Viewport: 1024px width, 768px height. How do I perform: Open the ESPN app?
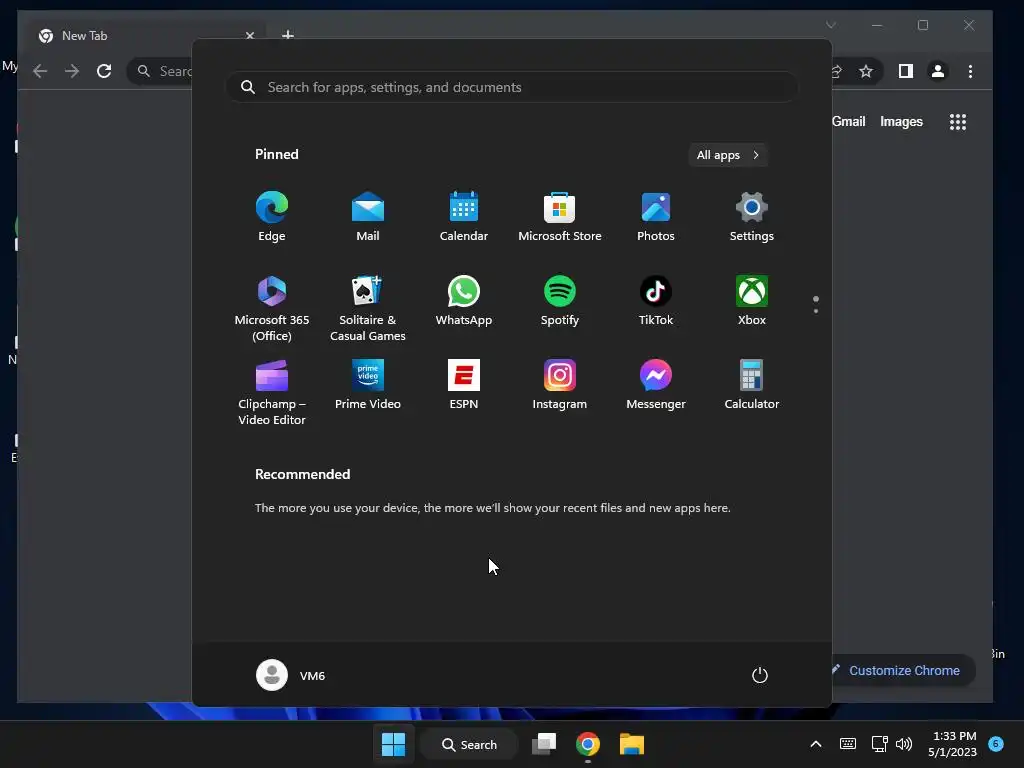464,385
